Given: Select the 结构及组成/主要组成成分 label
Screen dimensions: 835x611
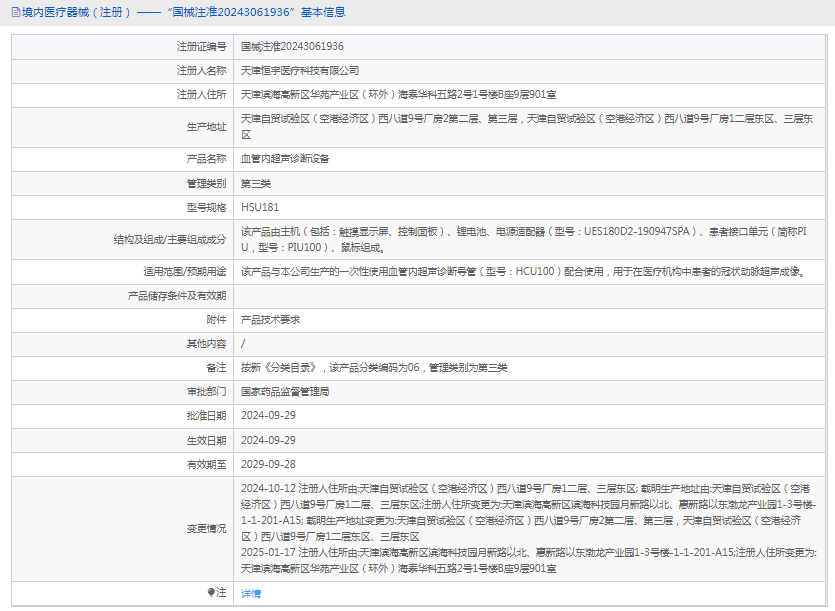Looking at the screenshot, I should coord(170,240).
